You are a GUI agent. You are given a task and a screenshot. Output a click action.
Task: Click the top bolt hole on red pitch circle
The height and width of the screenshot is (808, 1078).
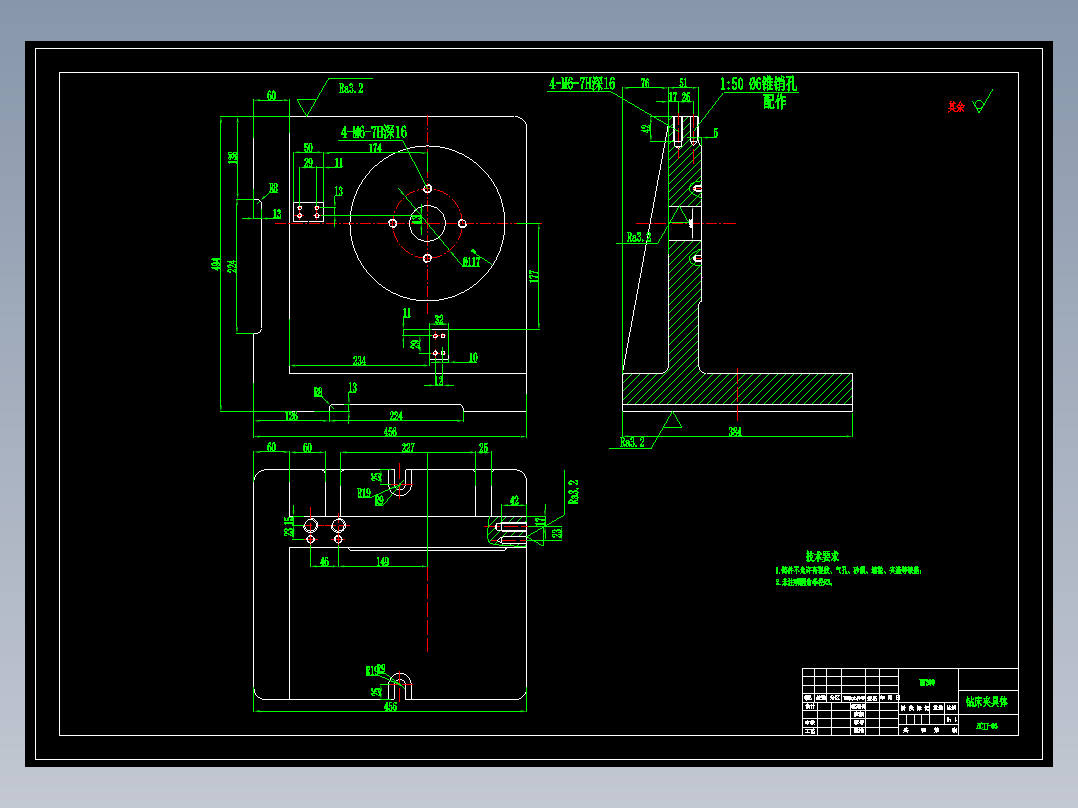pos(428,188)
